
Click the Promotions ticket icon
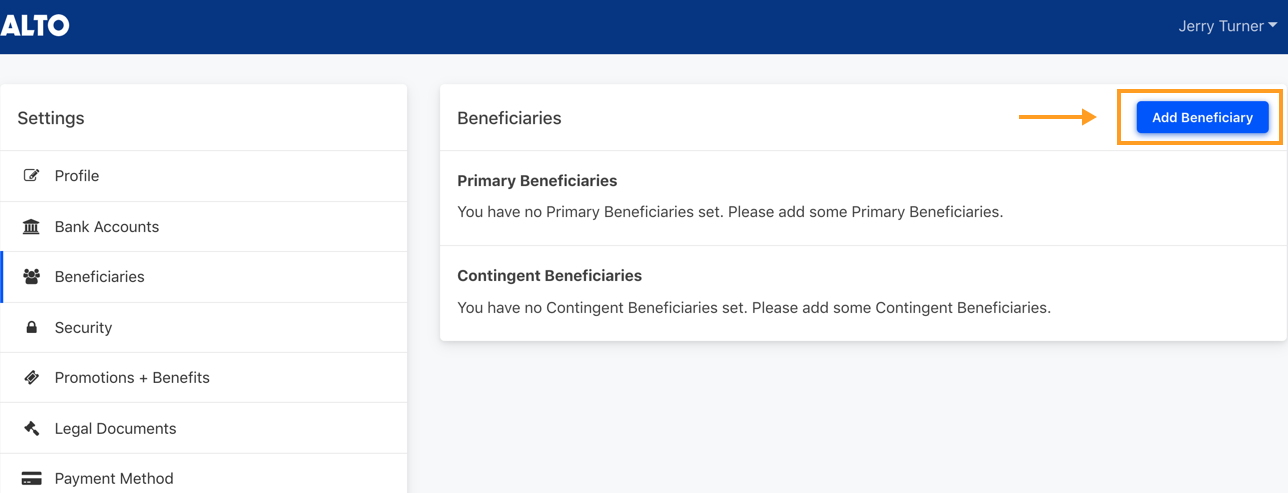click(x=31, y=378)
